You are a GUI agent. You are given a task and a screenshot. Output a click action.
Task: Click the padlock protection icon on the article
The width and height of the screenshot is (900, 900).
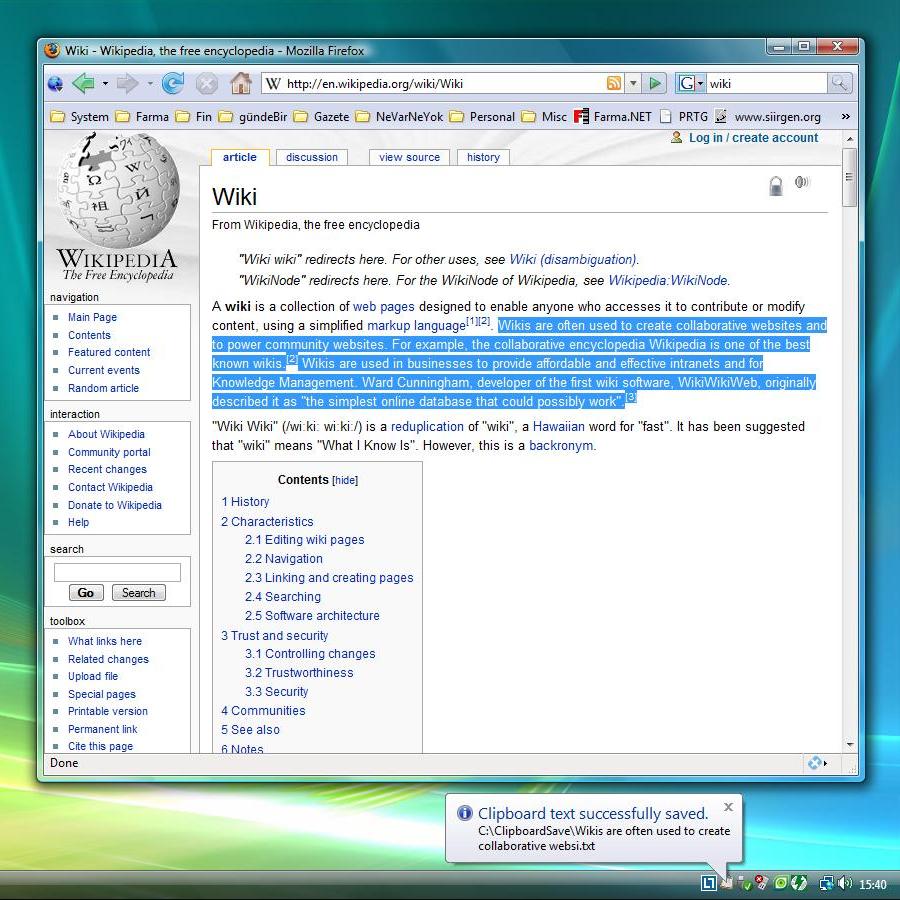pos(775,185)
